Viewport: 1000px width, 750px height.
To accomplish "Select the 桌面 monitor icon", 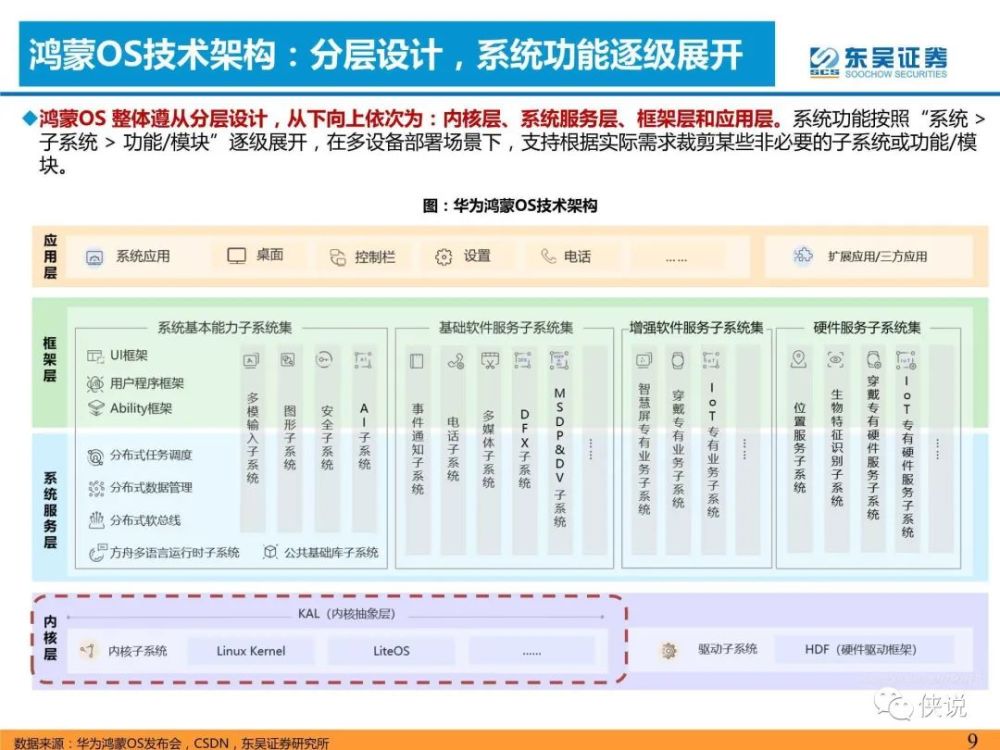I will tap(237, 256).
